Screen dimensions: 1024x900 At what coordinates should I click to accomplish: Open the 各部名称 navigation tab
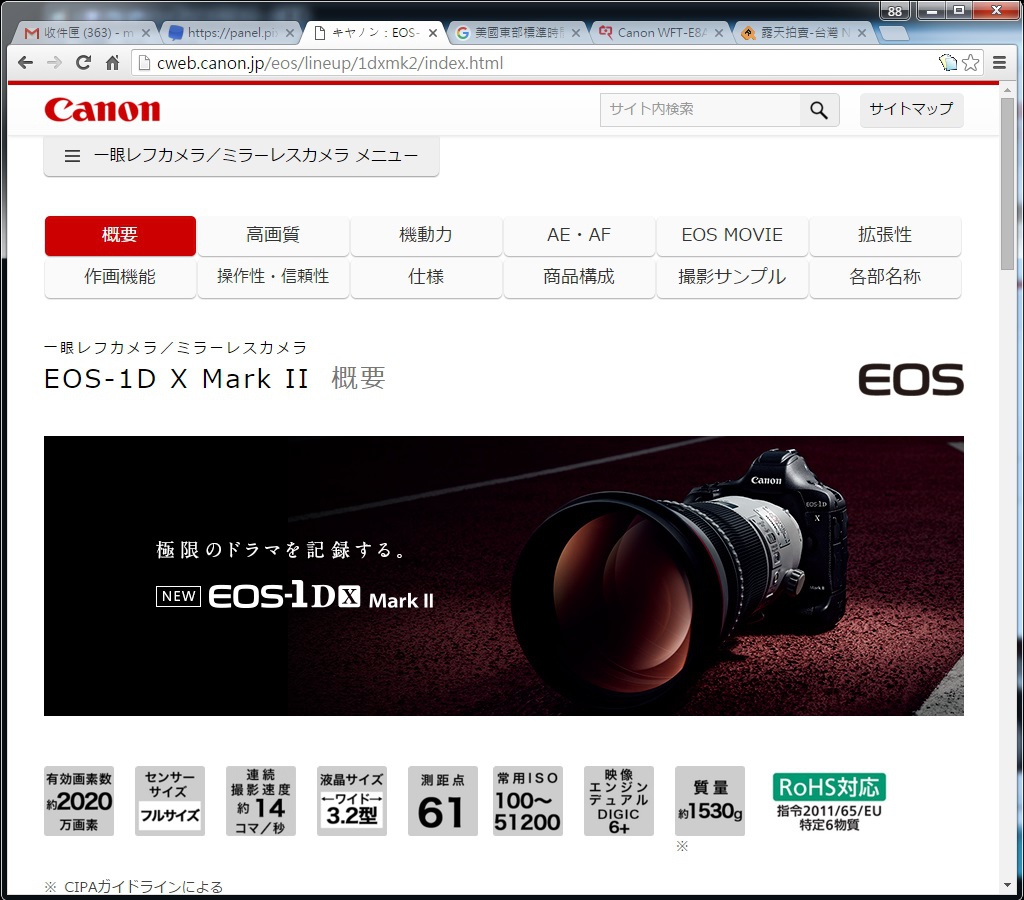[x=885, y=278]
